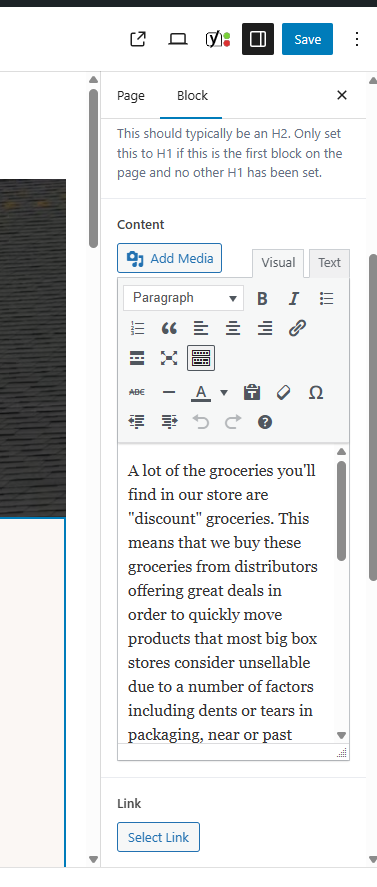Insert or edit link icon
Screen dimensions: 377x887
[x=297, y=328]
